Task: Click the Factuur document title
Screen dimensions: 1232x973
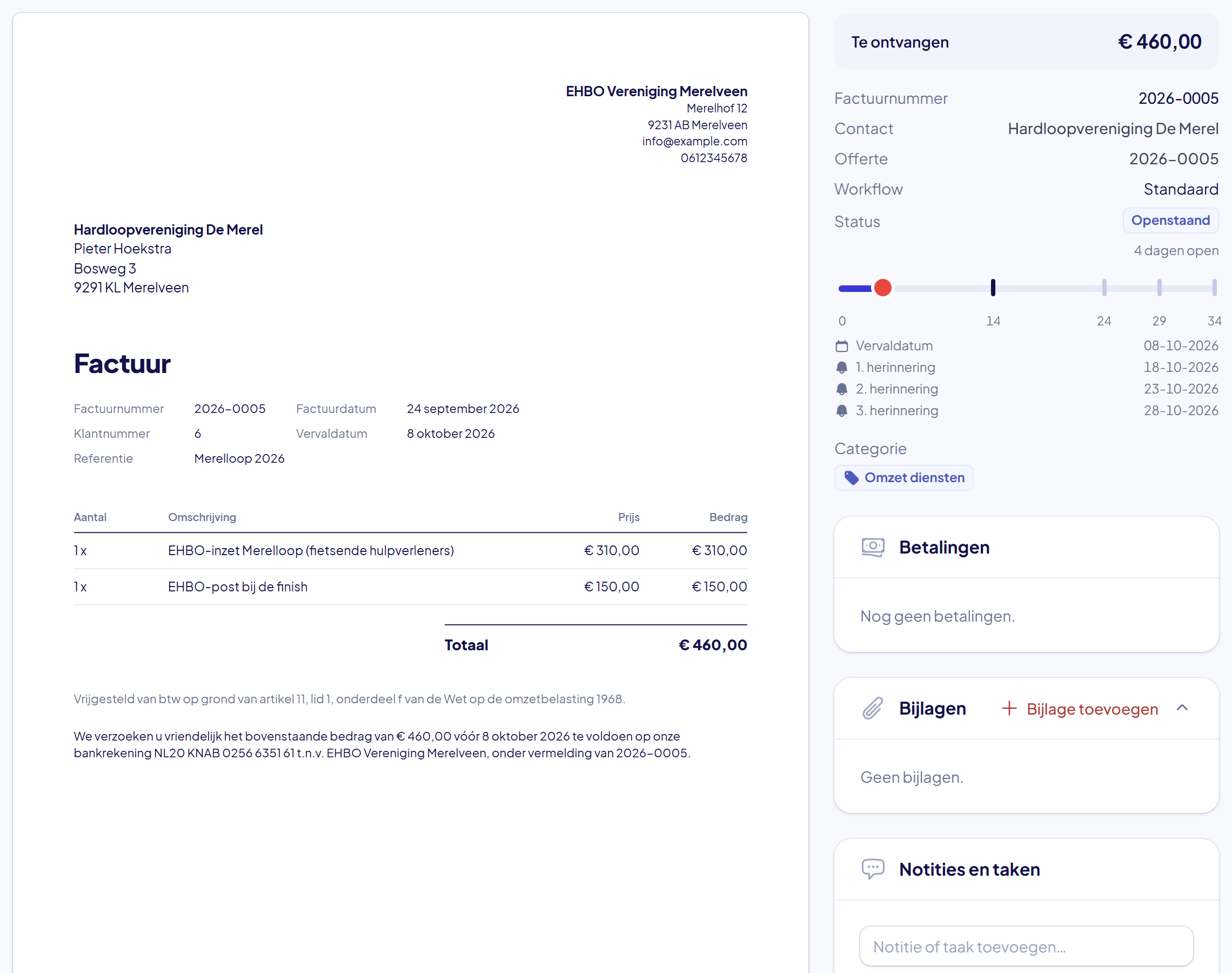Action: point(122,363)
